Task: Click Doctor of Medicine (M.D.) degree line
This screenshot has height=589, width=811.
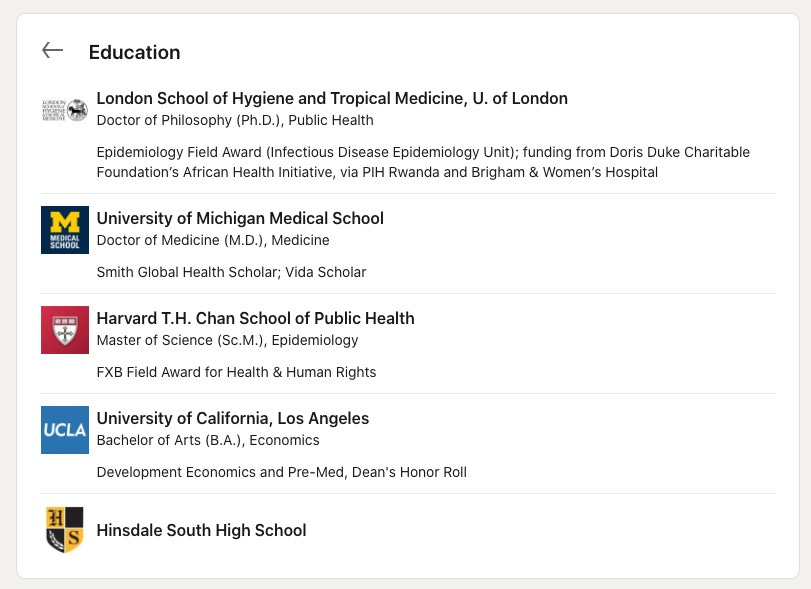Action: coord(213,240)
